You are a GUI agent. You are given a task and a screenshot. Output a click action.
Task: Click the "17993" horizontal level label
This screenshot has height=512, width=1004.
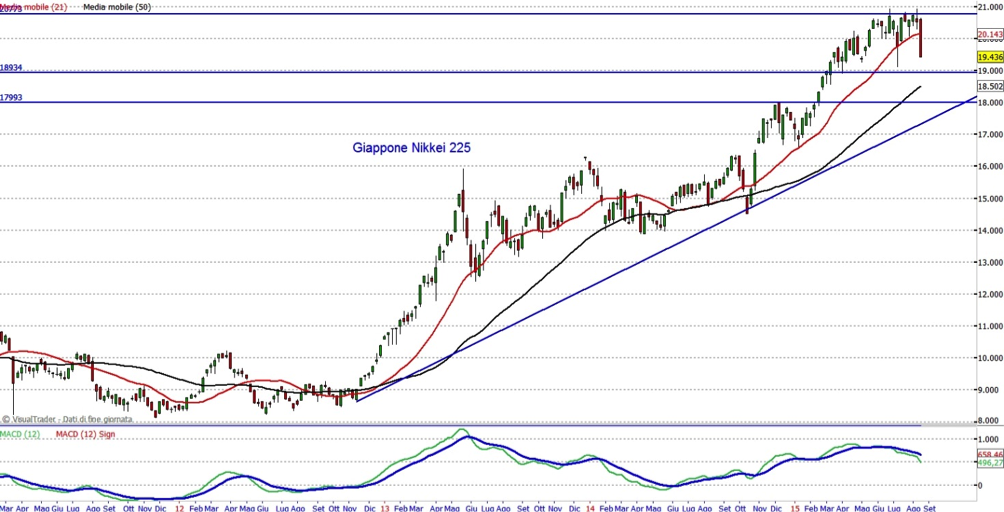click(12, 97)
